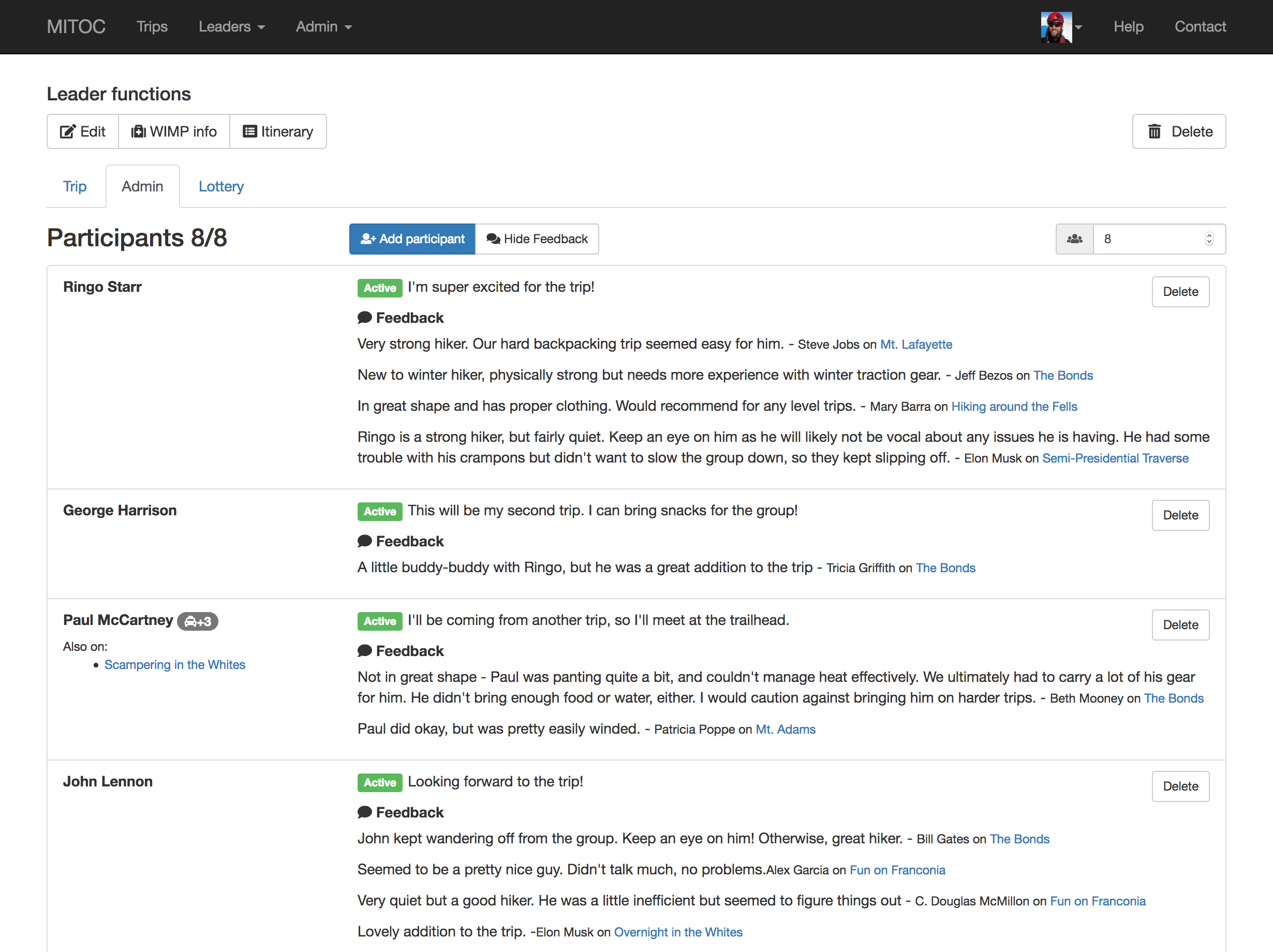The height and width of the screenshot is (952, 1273).
Task: Click George Harrison's Feedback comment icon
Action: tap(364, 541)
